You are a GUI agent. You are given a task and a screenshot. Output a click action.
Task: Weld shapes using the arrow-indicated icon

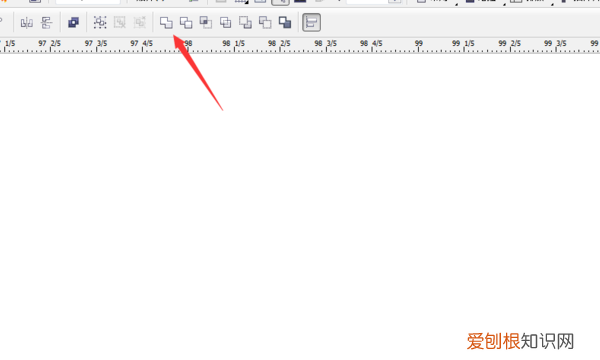[166, 23]
